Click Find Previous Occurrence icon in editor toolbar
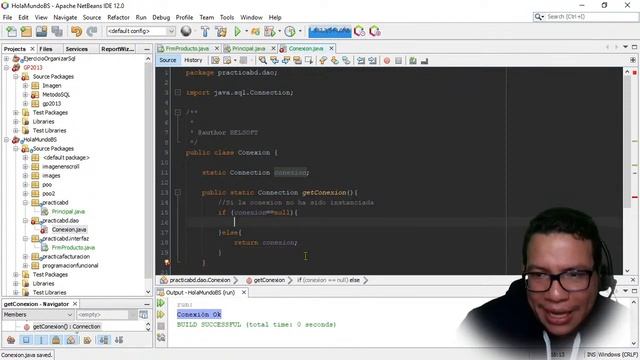The image size is (640, 360). click(274, 60)
